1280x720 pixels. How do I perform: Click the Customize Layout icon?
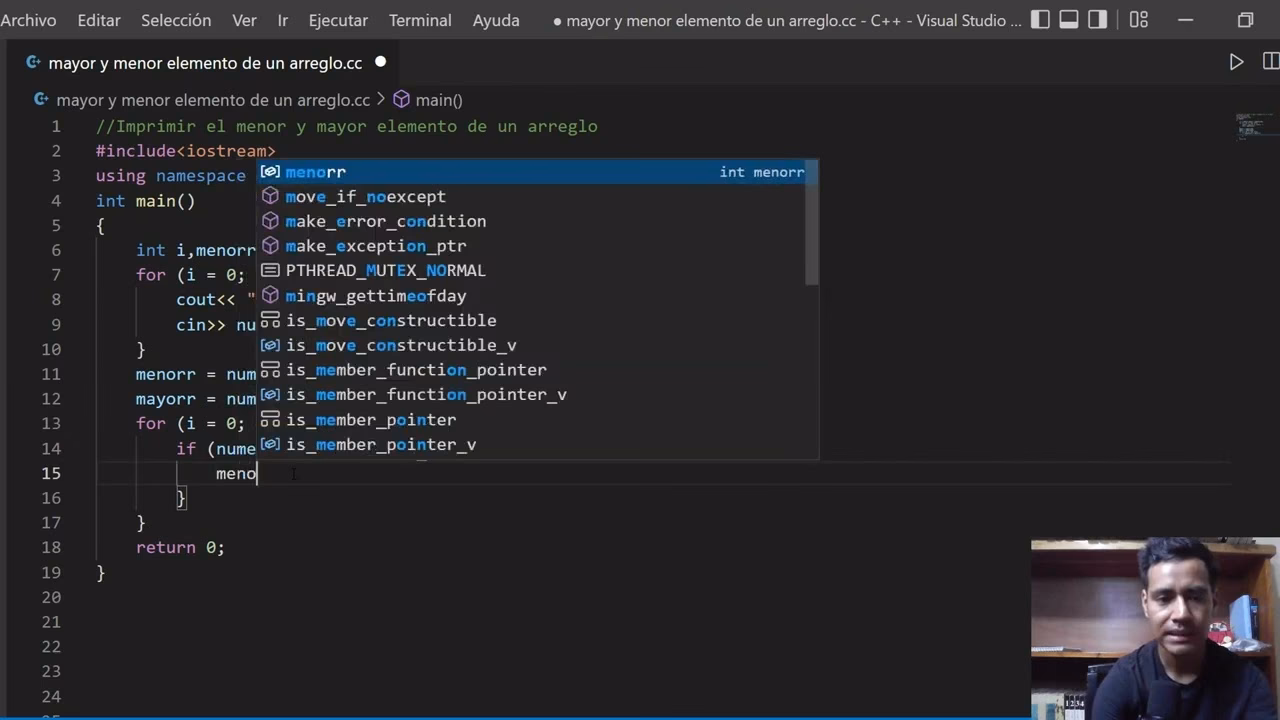pyautogui.click(x=1138, y=20)
